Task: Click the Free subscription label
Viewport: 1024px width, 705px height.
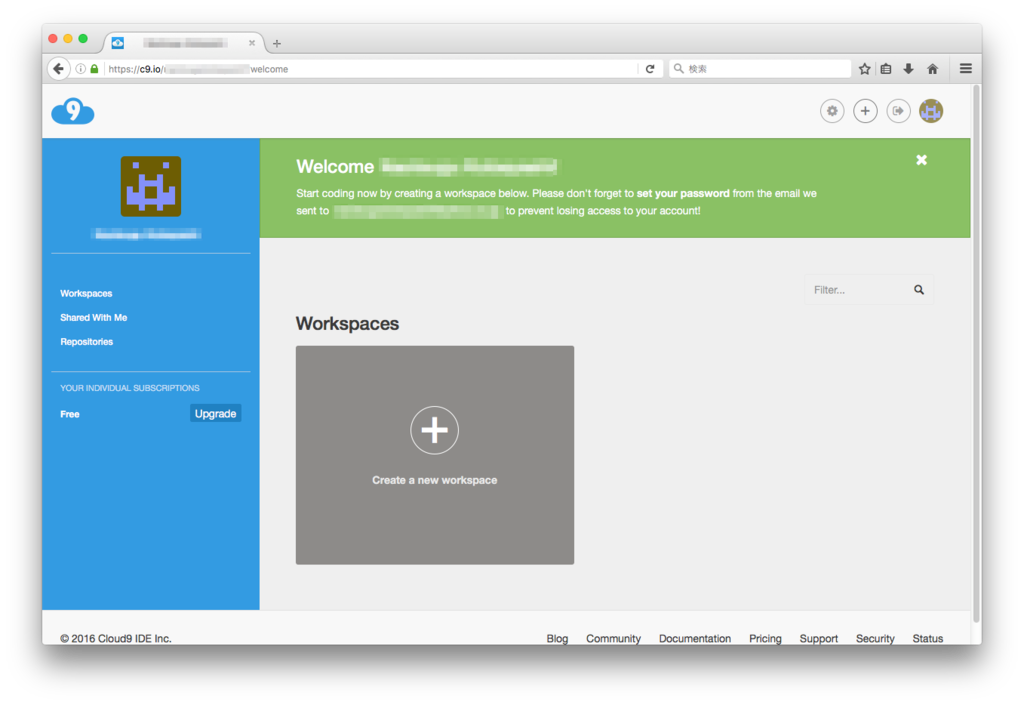Action: coord(70,415)
